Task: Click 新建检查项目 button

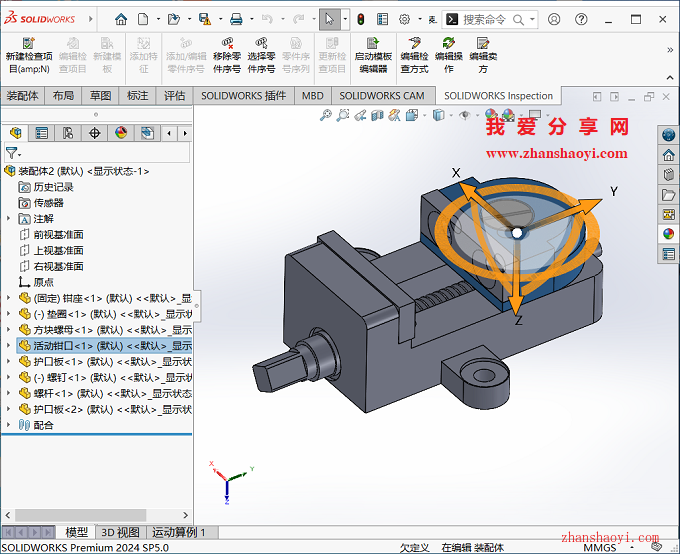Action: point(29,56)
